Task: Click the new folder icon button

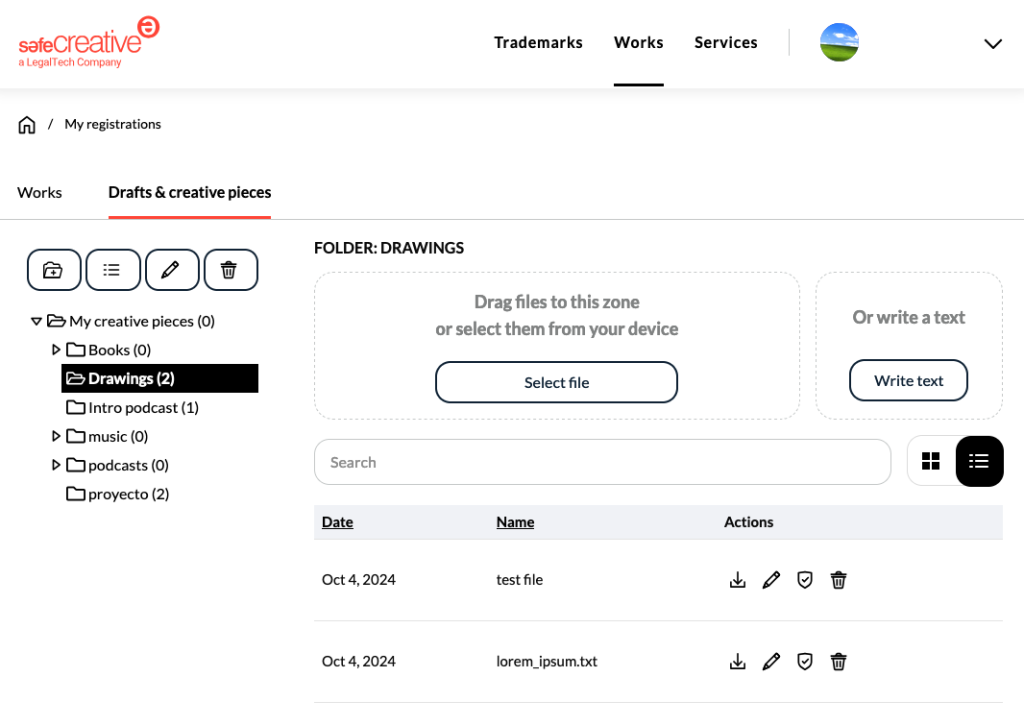Action: point(53,270)
